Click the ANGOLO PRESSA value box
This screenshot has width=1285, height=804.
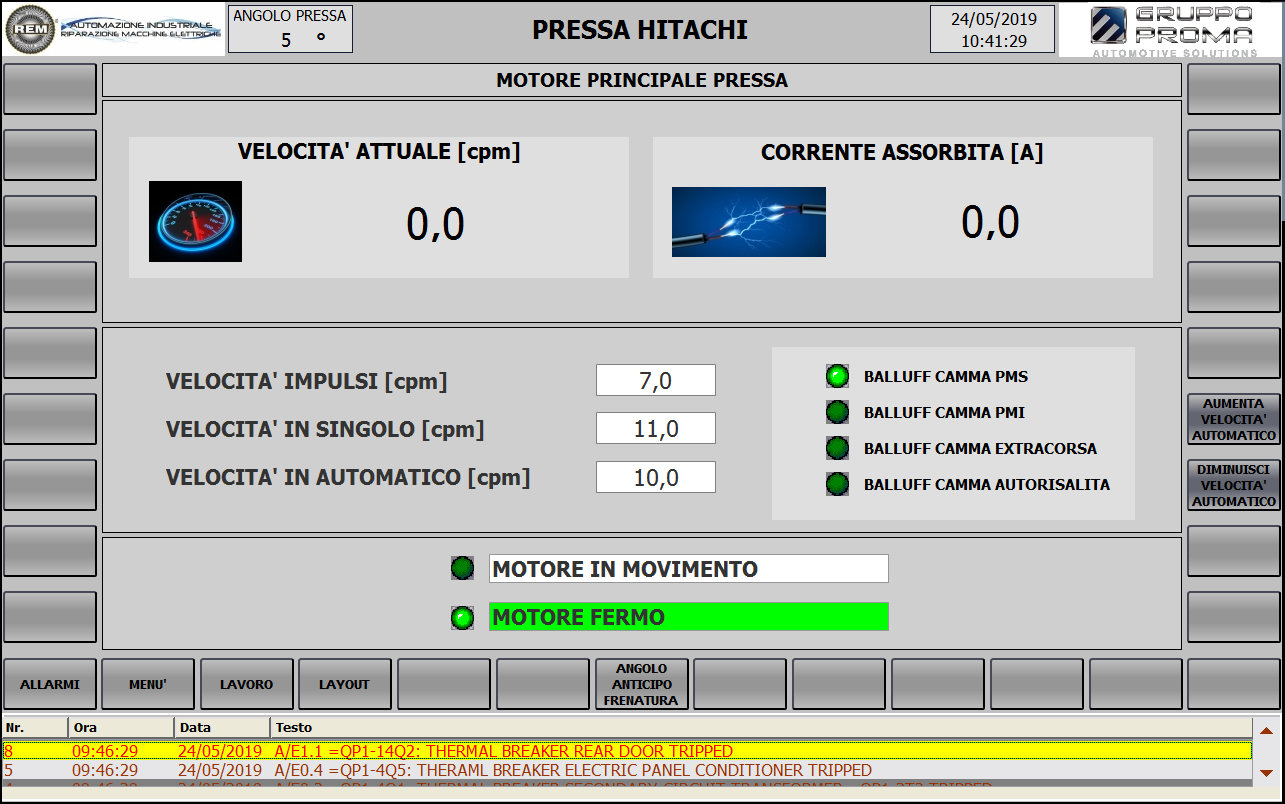click(290, 29)
